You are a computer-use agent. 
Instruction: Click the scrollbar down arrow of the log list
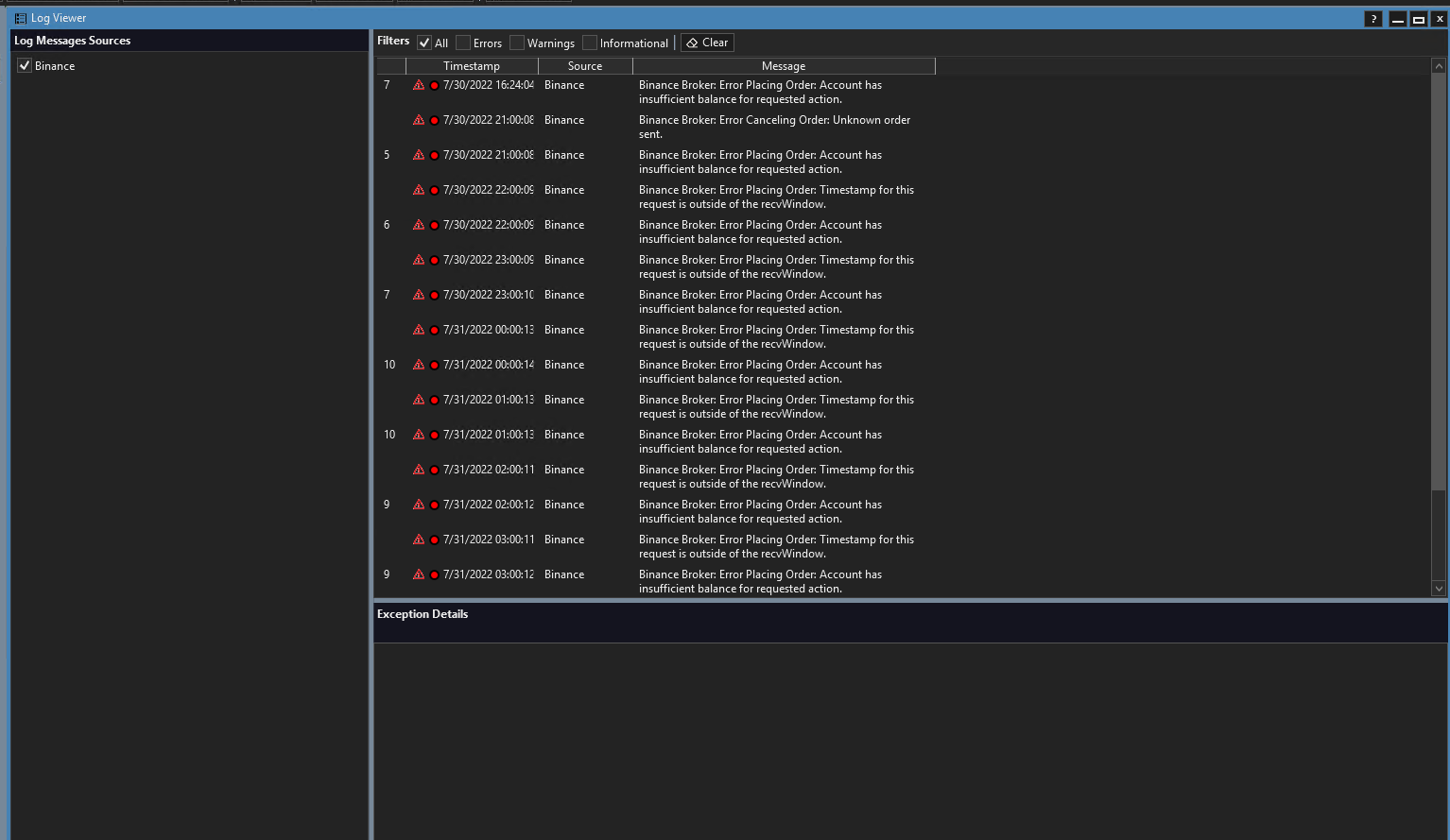1439,589
